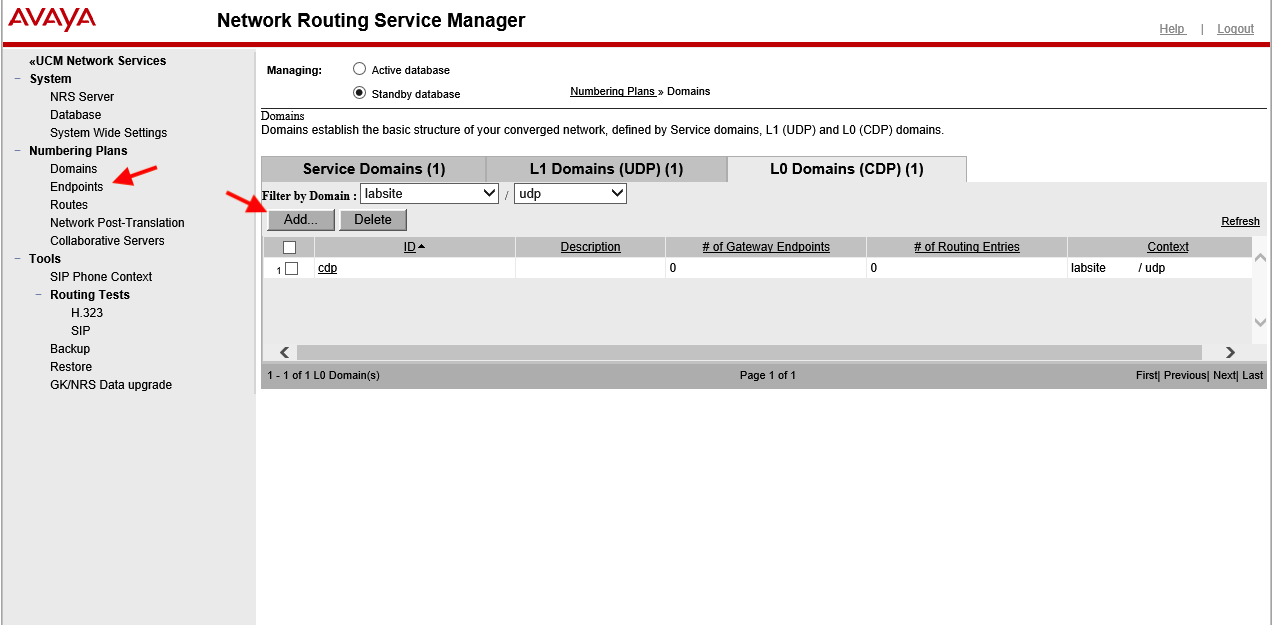Click the Add... button
1273x625 pixels.
point(301,220)
